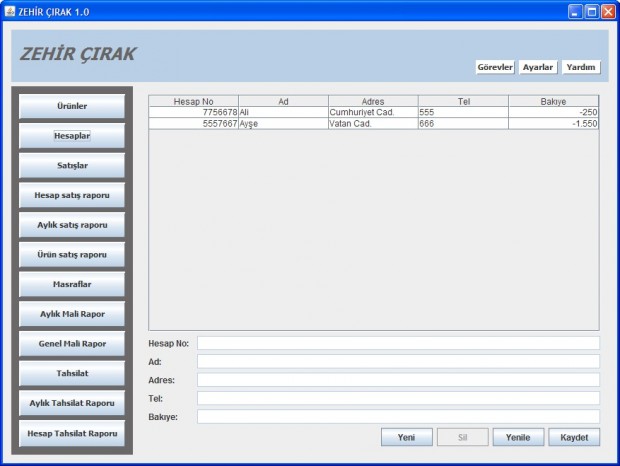Click the Yenile button
Viewport: 620px width, 466px height.
point(518,437)
